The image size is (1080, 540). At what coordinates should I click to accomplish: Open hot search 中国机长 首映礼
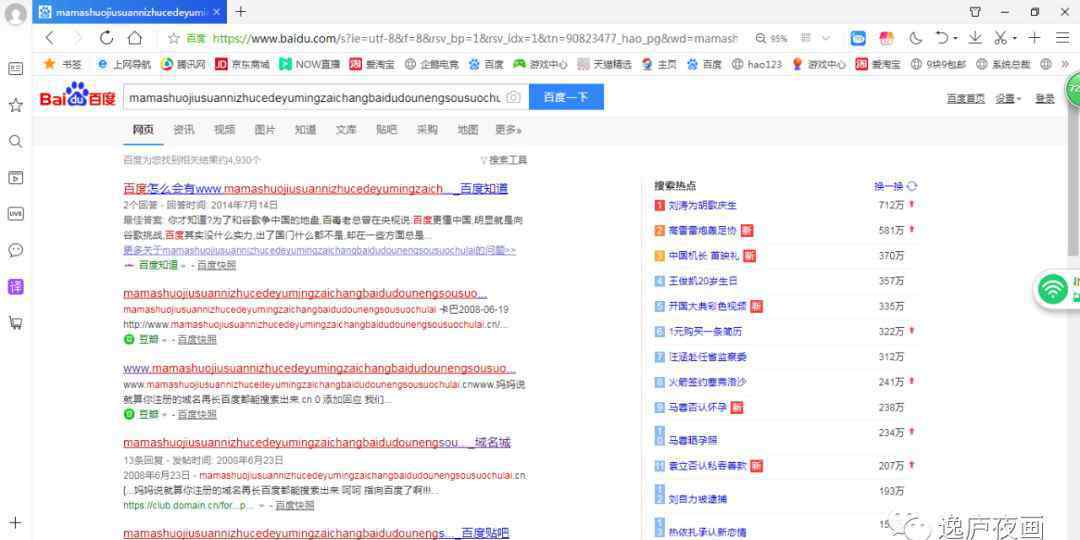click(703, 256)
